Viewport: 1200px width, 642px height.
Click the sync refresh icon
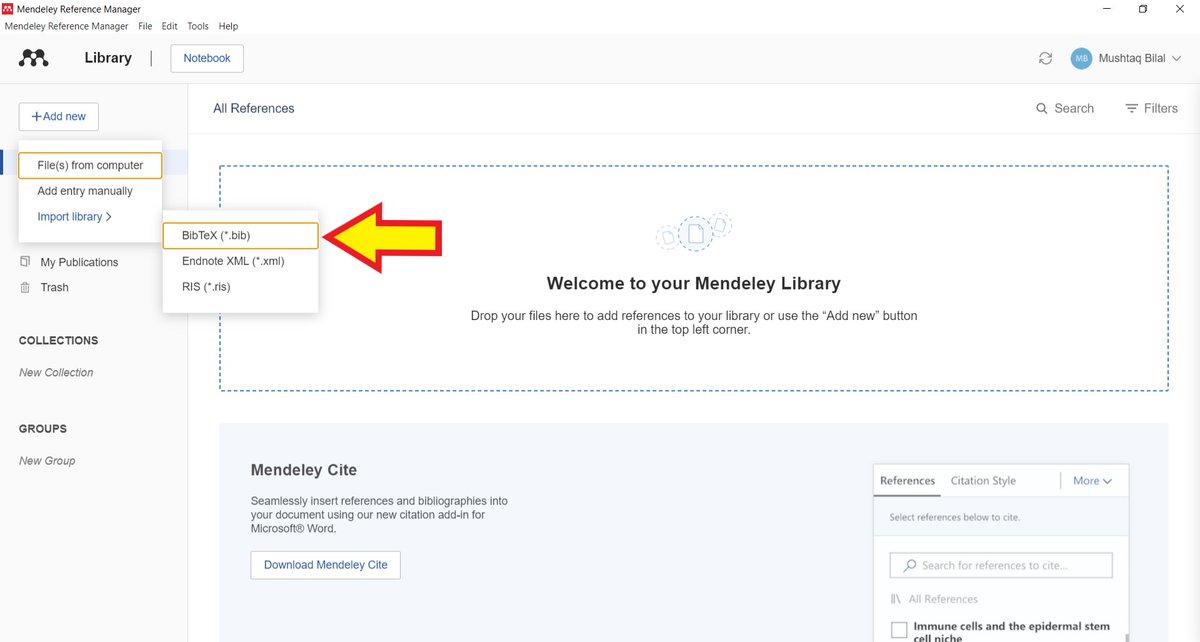[x=1045, y=58]
